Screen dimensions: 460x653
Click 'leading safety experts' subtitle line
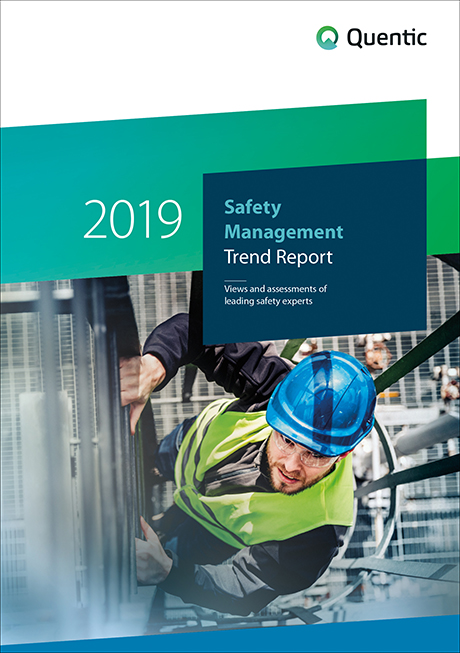point(268,301)
